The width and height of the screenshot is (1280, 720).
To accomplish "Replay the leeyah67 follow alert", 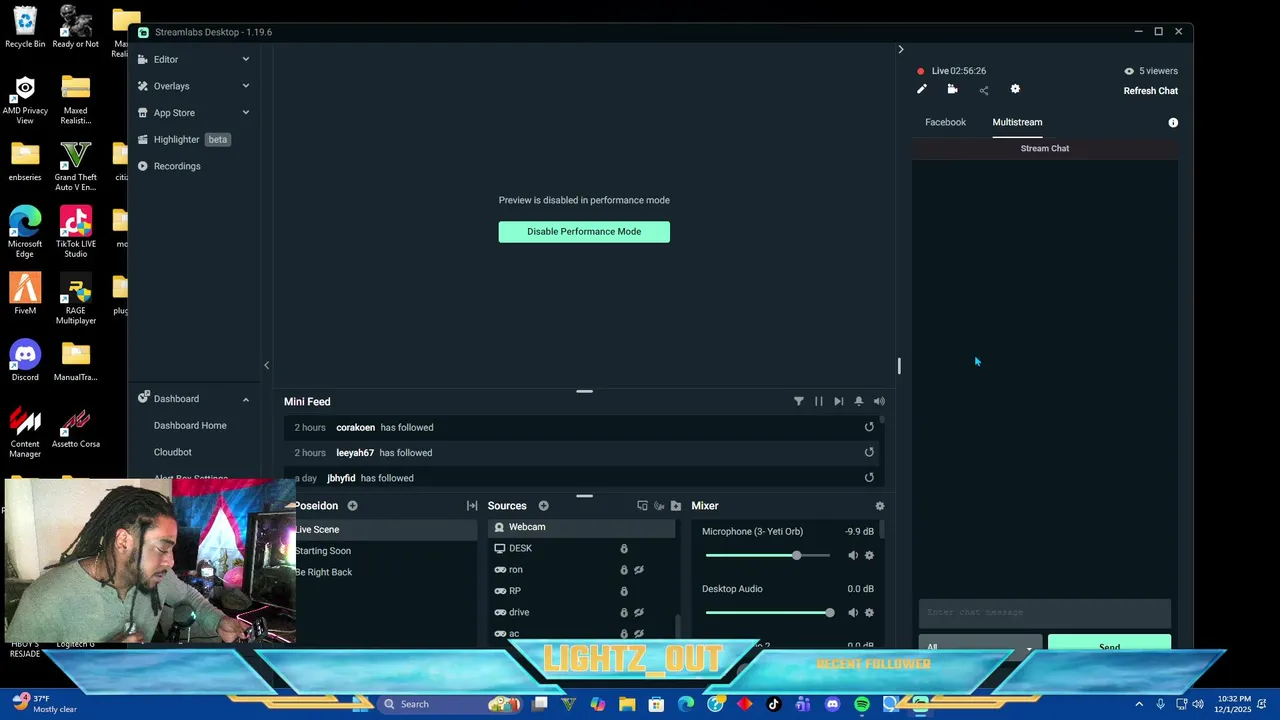I will pos(869,452).
